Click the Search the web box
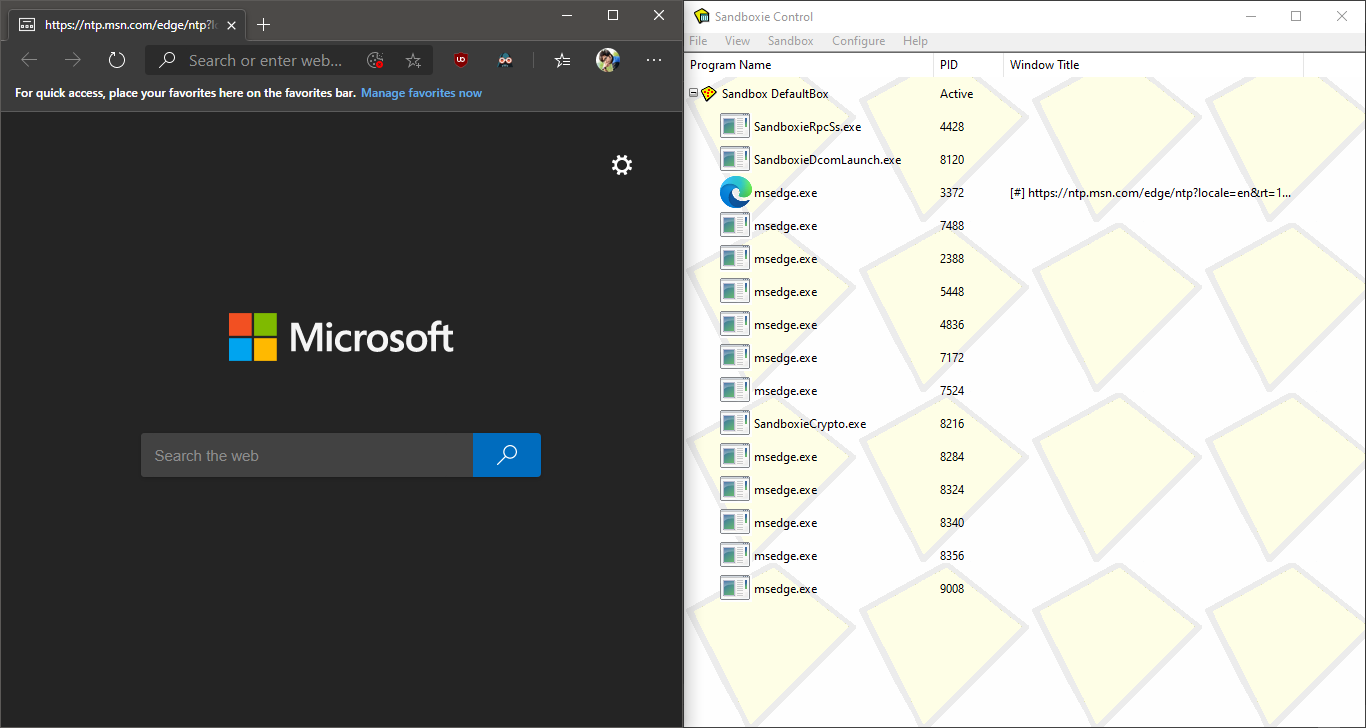The height and width of the screenshot is (728, 1366). pyautogui.click(x=307, y=455)
